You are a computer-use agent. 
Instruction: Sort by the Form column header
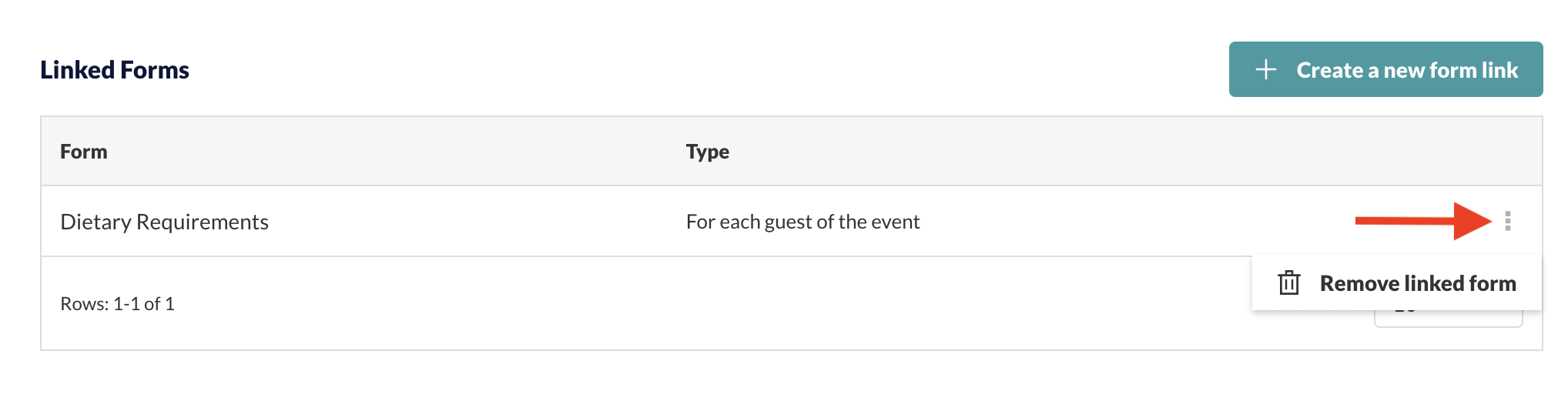coord(84,152)
